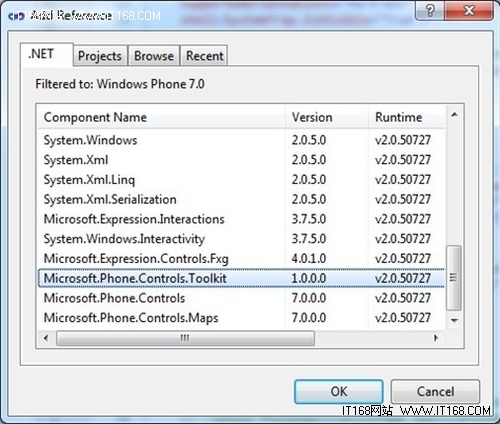Sort by Component Name column header

[x=162, y=117]
